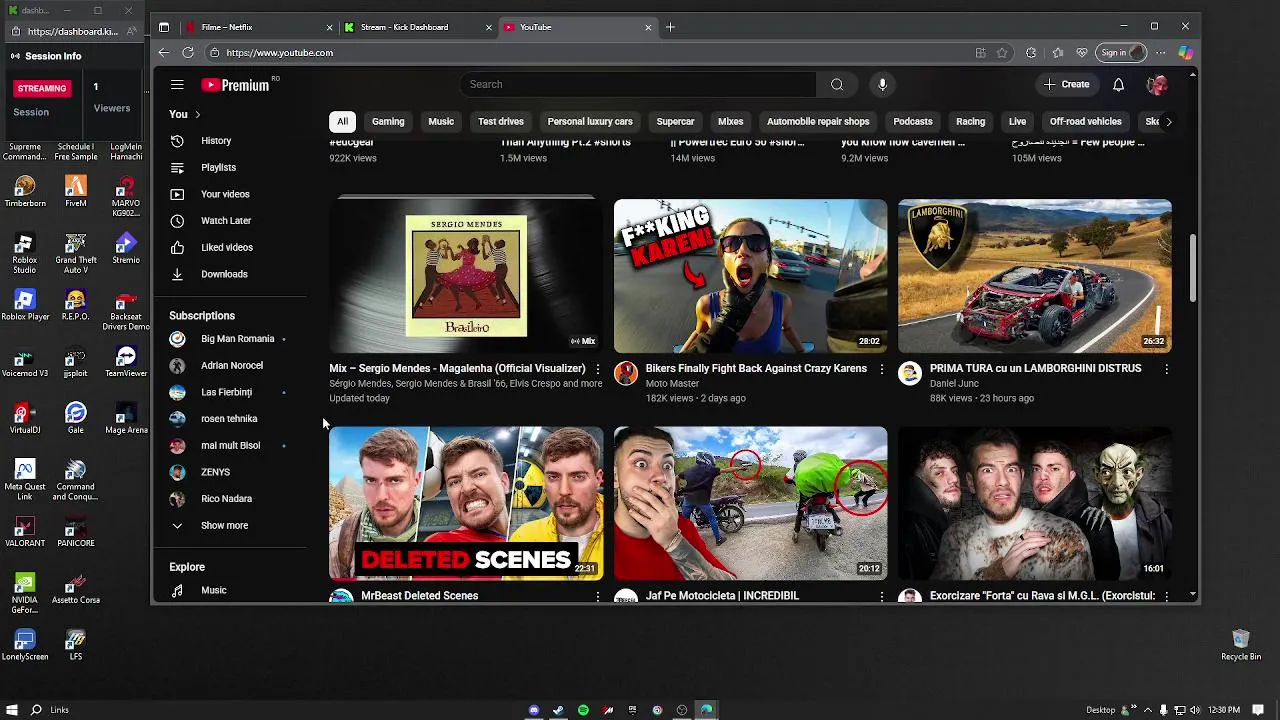Open Edge extensions puzzle icon
Viewport: 1280px width, 720px height.
point(1031,53)
